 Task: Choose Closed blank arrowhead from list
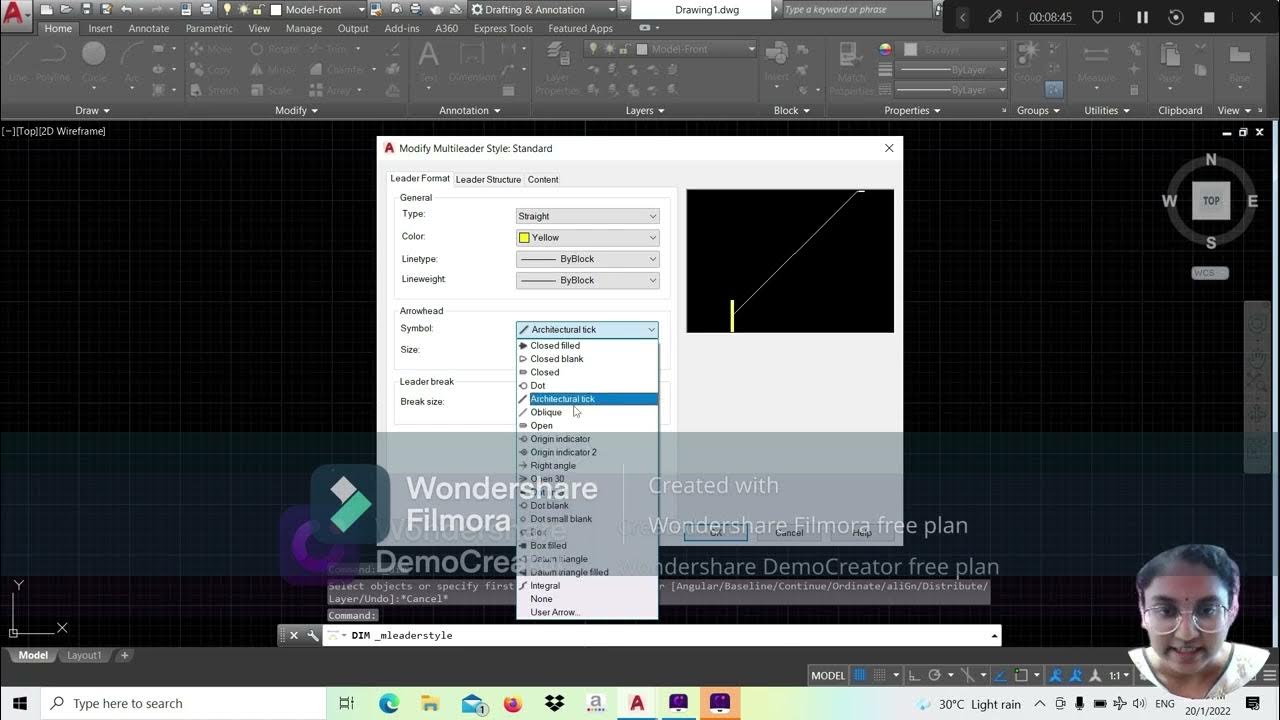587,359
